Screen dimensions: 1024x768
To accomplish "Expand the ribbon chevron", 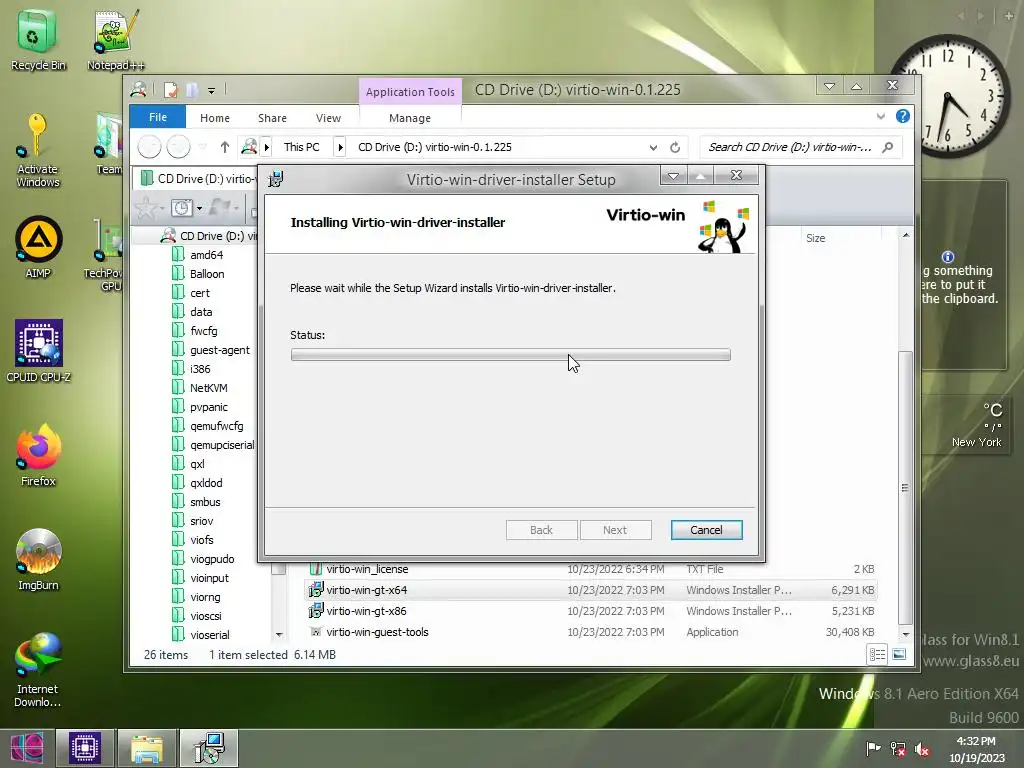I will tap(880, 116).
